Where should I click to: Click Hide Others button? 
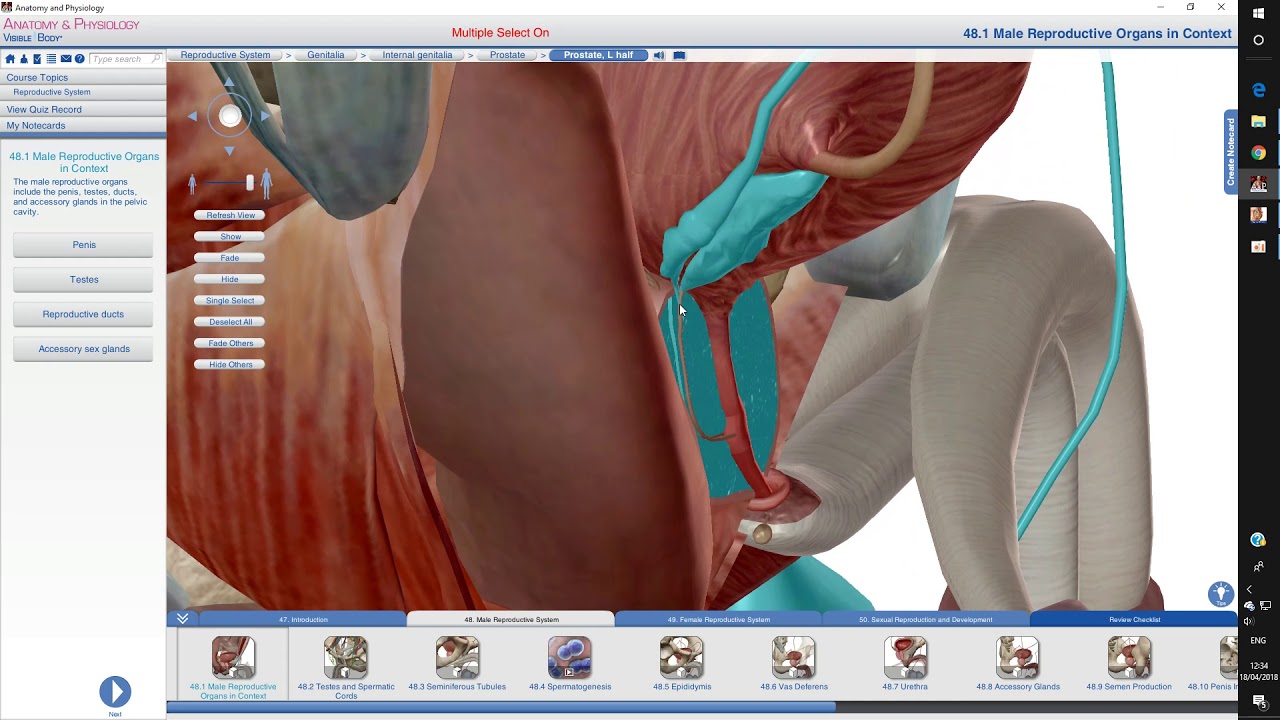(230, 364)
